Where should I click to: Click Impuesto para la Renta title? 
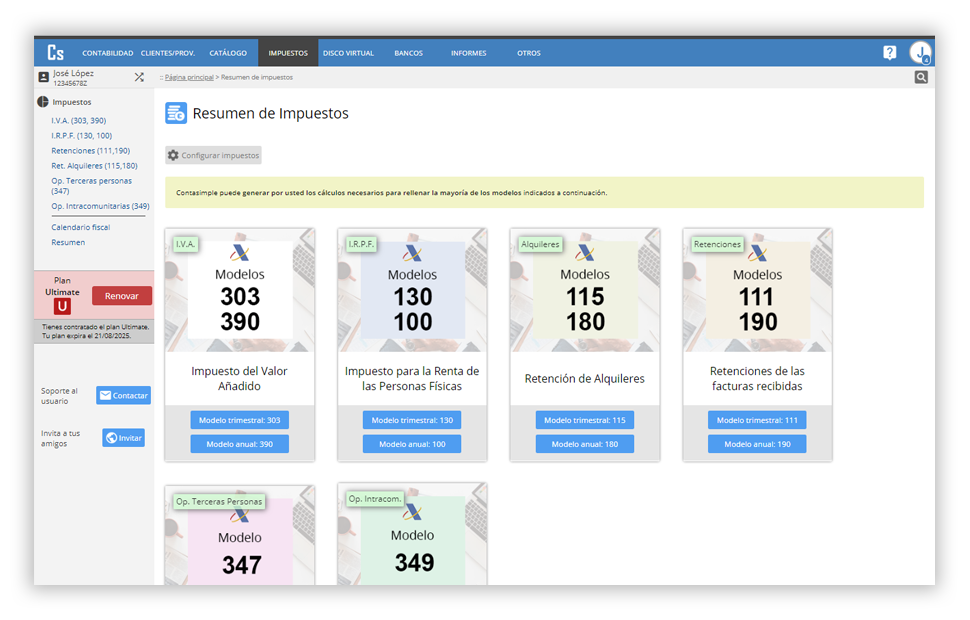412,379
